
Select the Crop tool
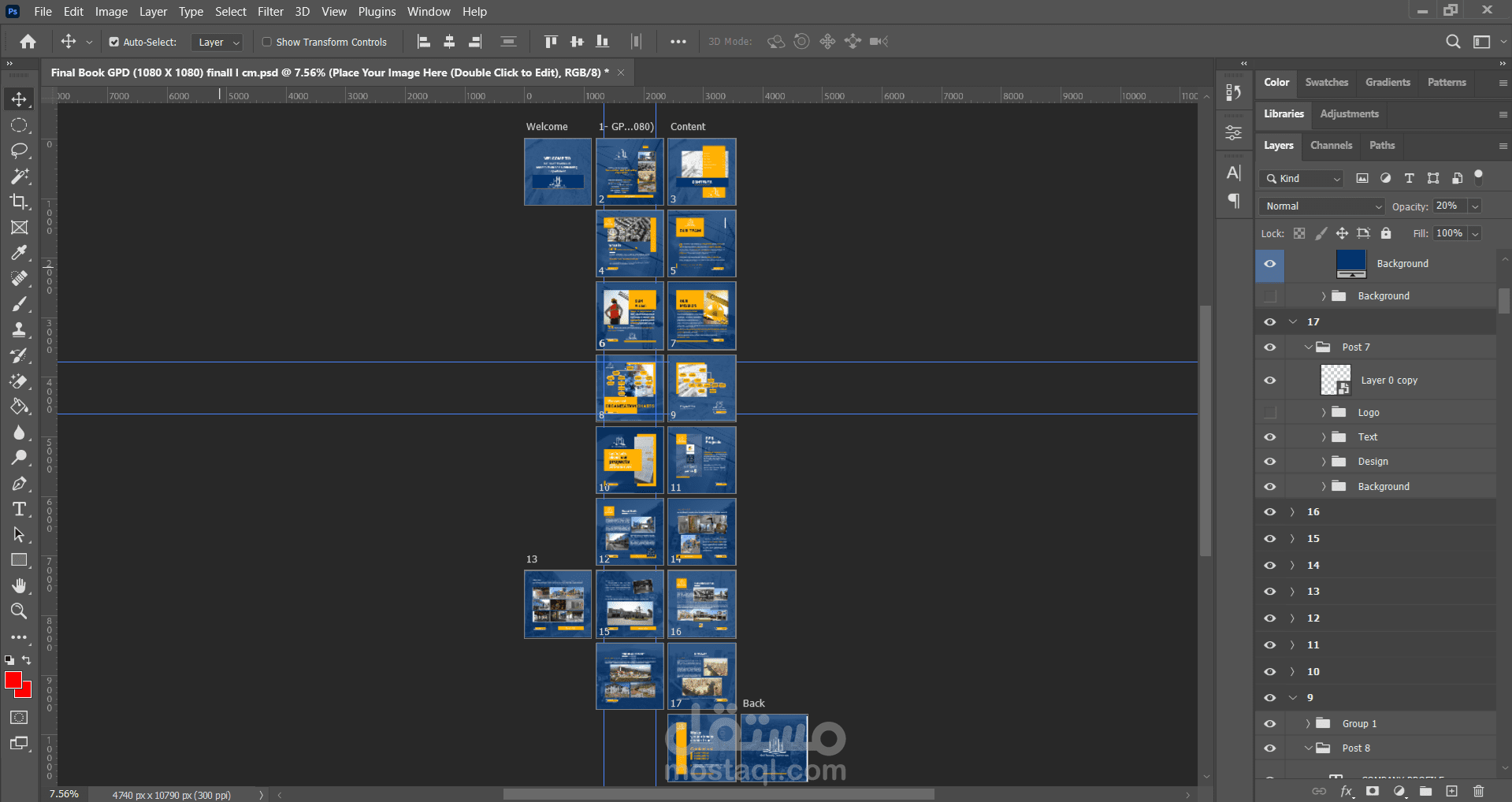(19, 202)
